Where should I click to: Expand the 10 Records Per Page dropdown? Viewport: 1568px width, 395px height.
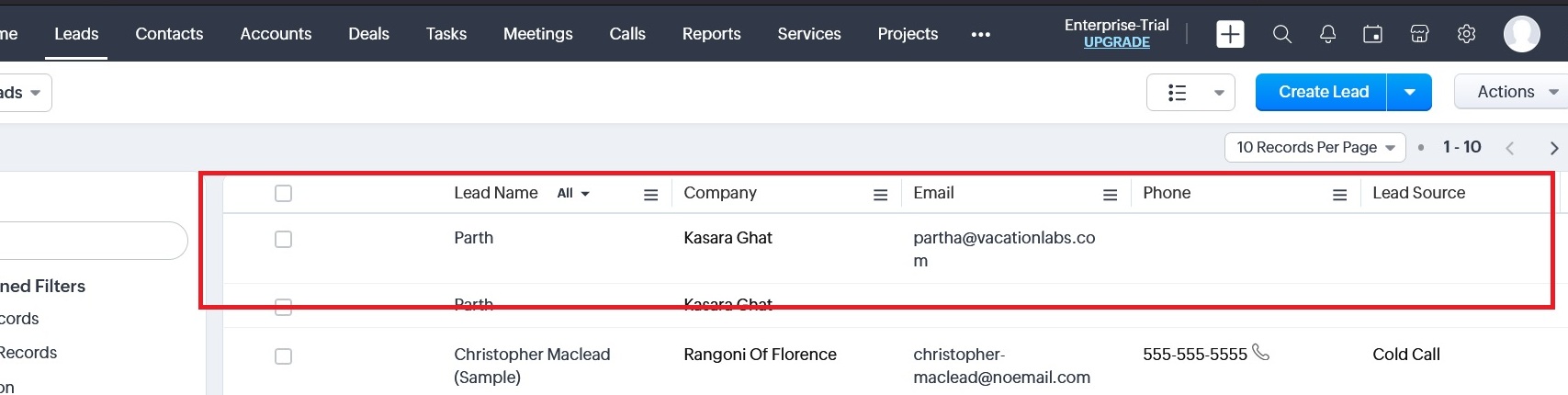tap(1314, 147)
